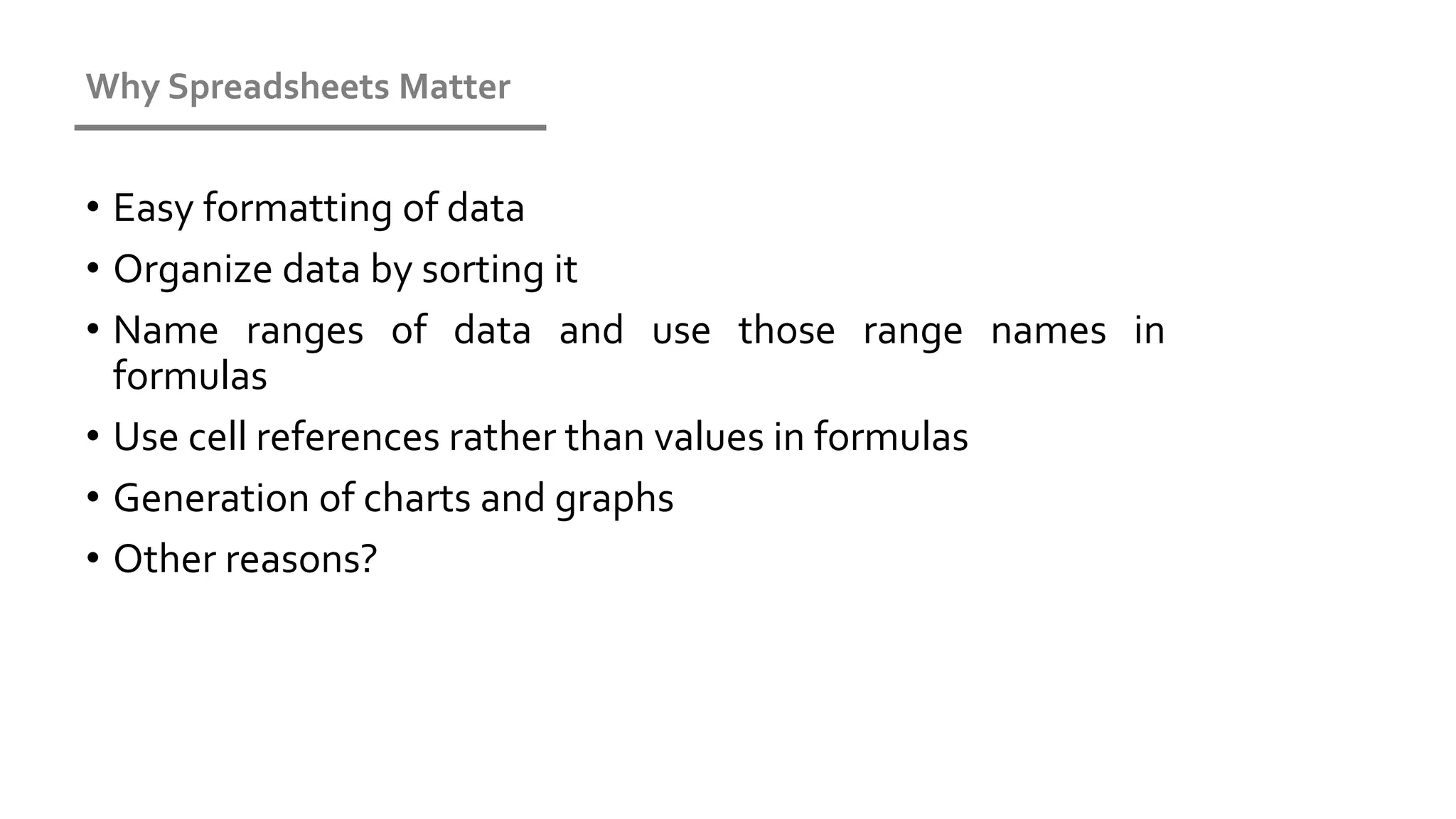1456x819 pixels.
Task: Click the "Other reasons?" bullet text
Action: pos(245,559)
